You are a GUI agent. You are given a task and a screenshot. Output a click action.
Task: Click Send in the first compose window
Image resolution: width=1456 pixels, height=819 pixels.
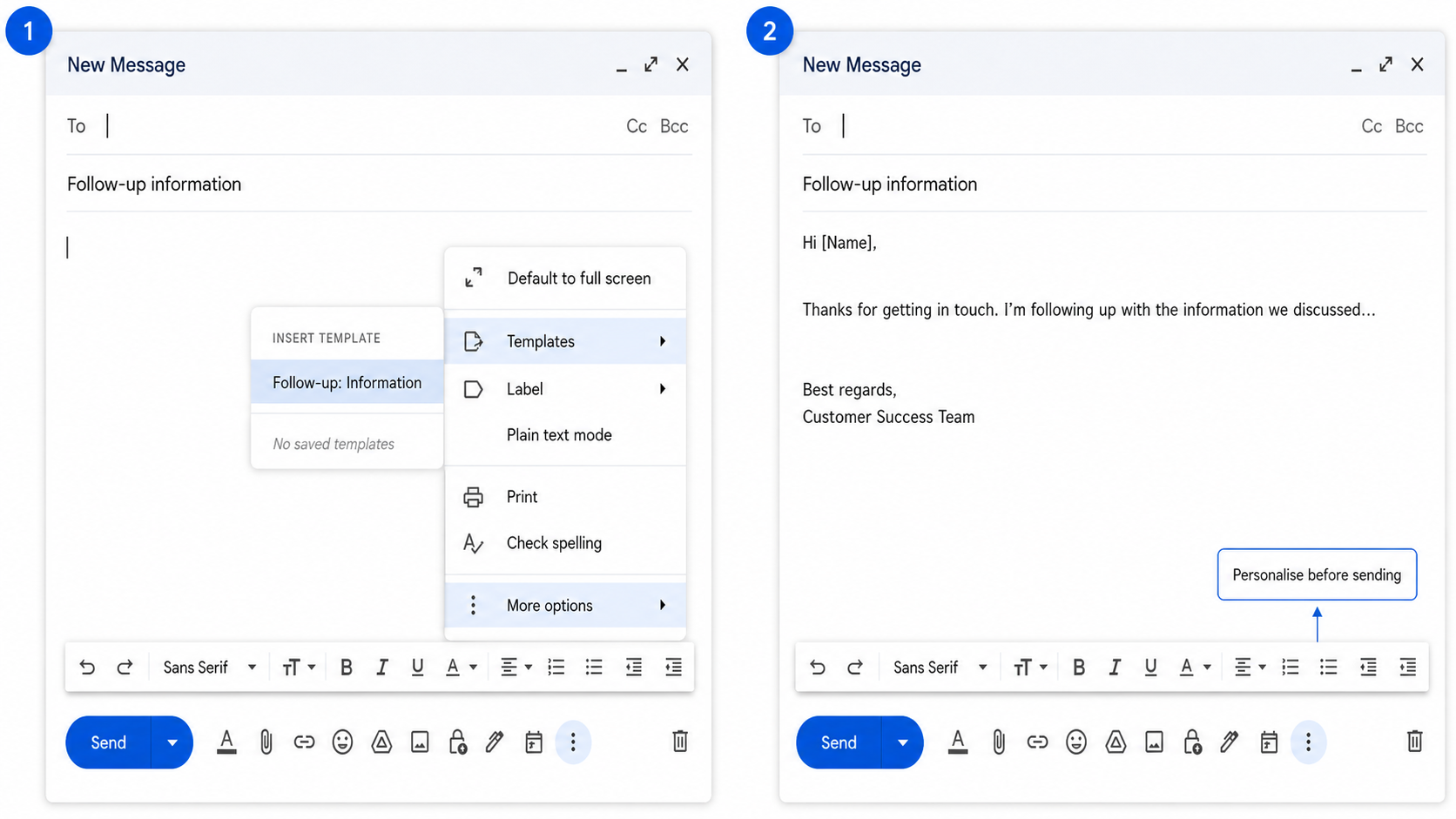(108, 742)
